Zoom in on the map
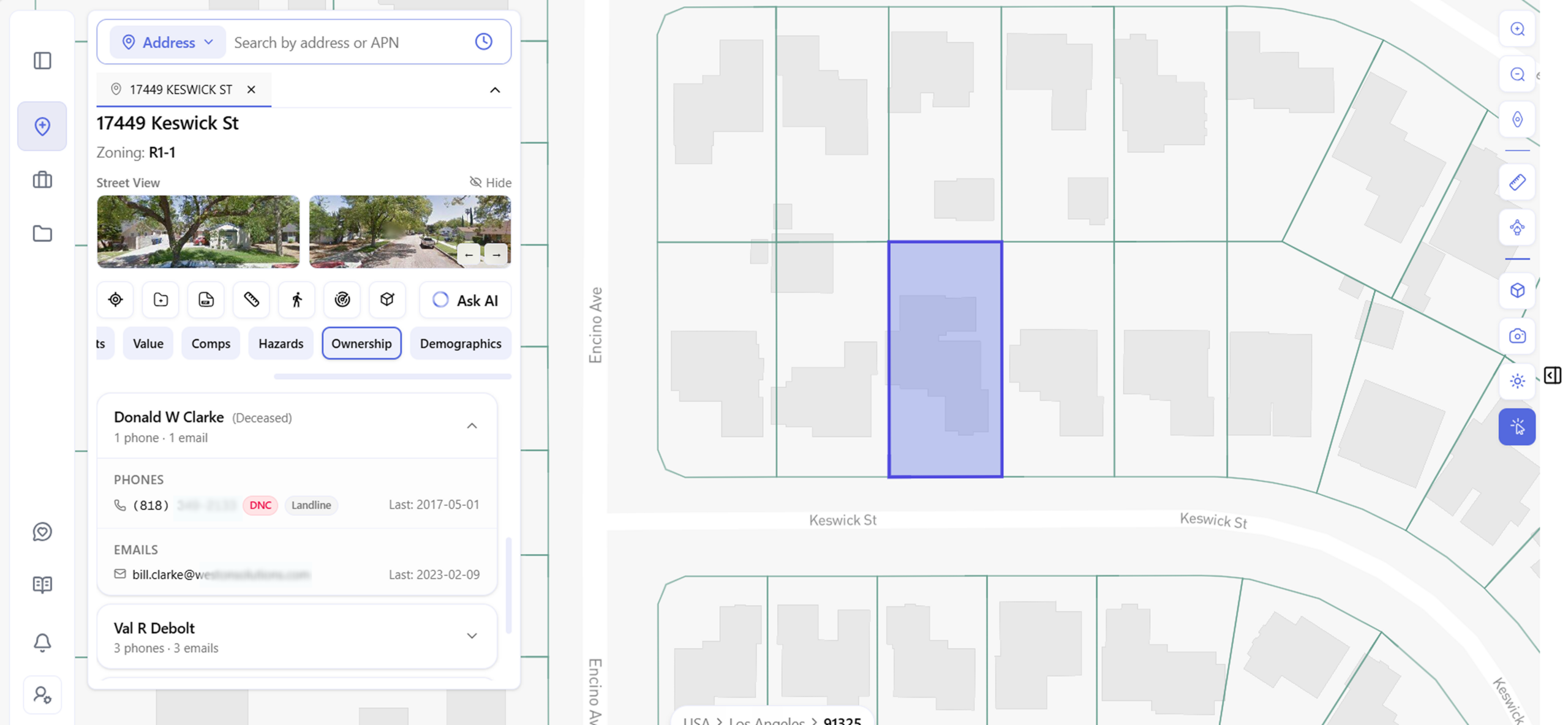1568x725 pixels. pos(1517,29)
